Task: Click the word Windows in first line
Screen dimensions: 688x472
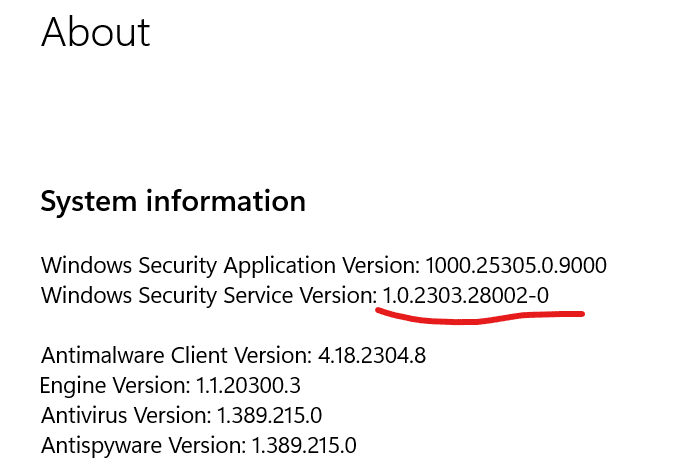Action: (x=86, y=265)
